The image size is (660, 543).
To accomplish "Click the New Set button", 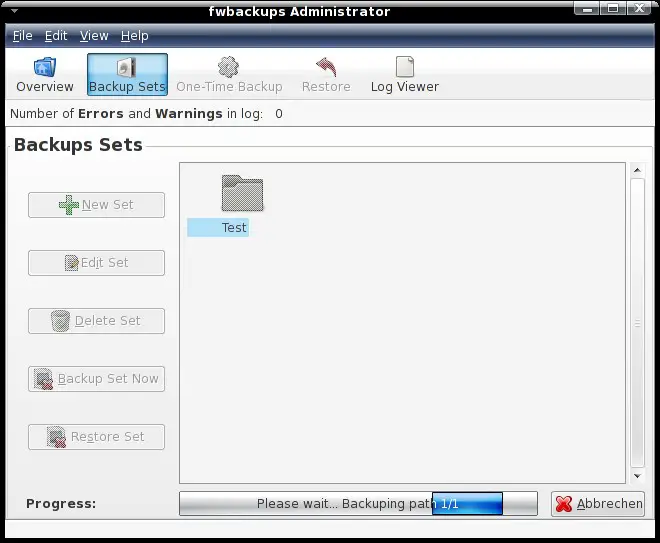I will click(x=96, y=205).
